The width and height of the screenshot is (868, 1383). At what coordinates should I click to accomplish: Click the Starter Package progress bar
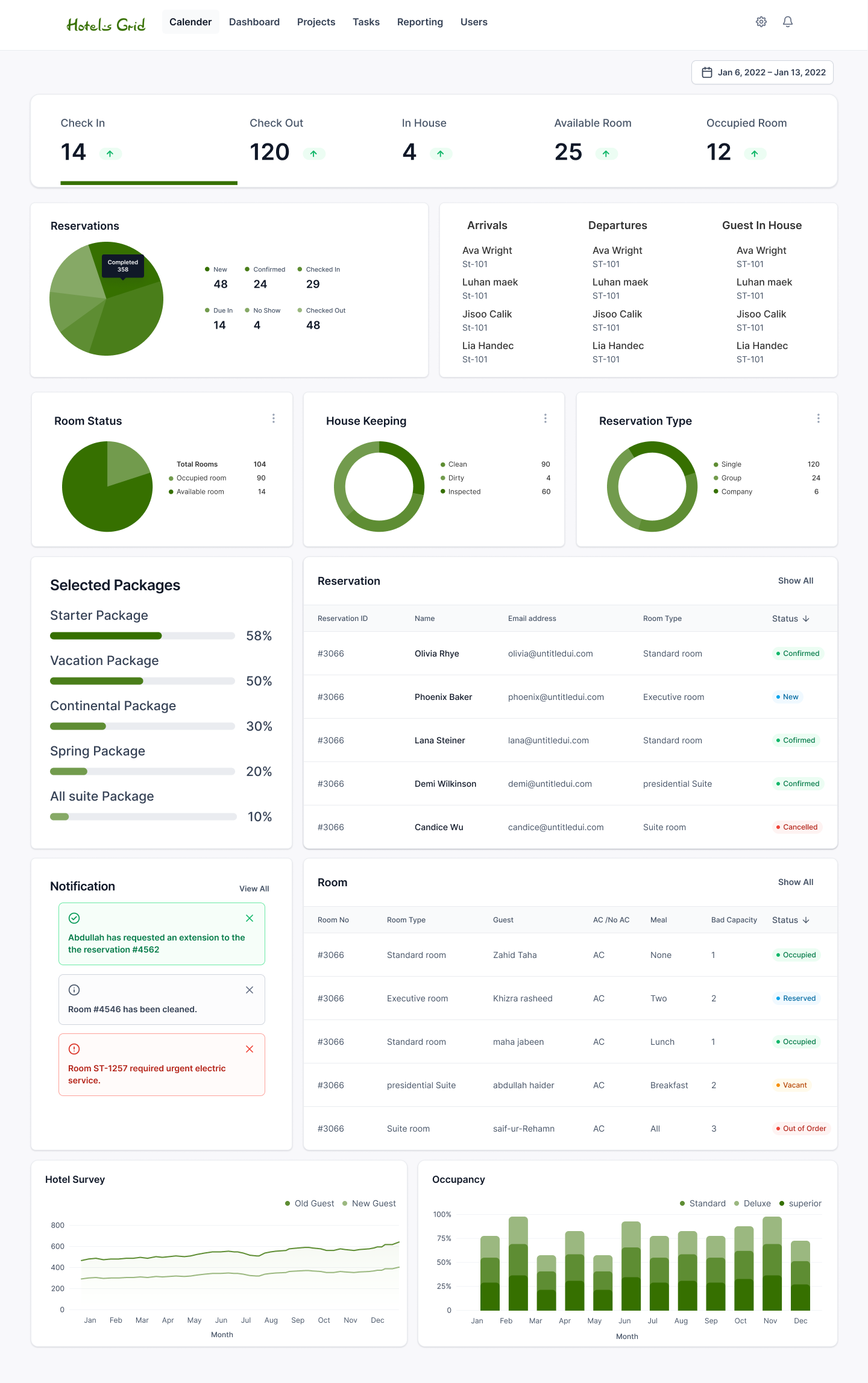(x=142, y=636)
